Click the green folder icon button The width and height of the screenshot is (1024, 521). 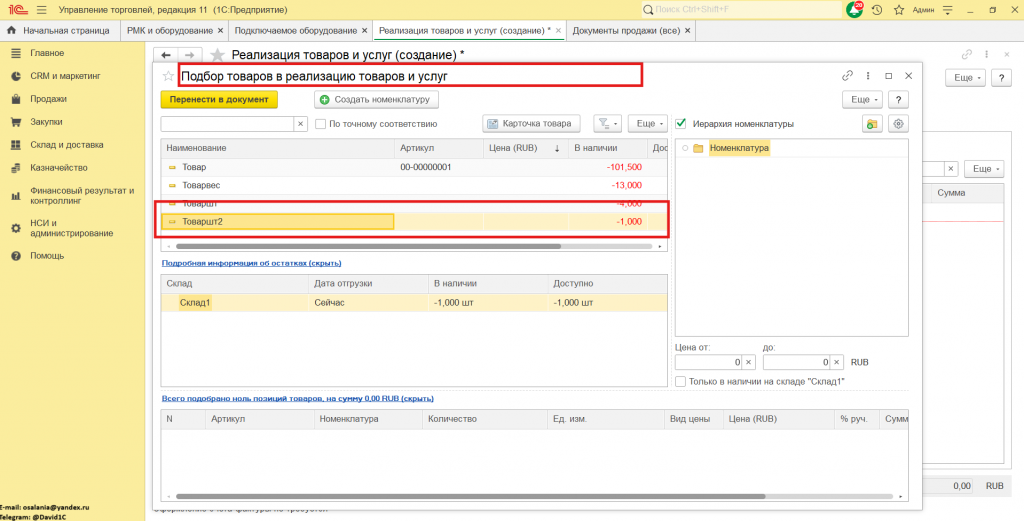(872, 124)
